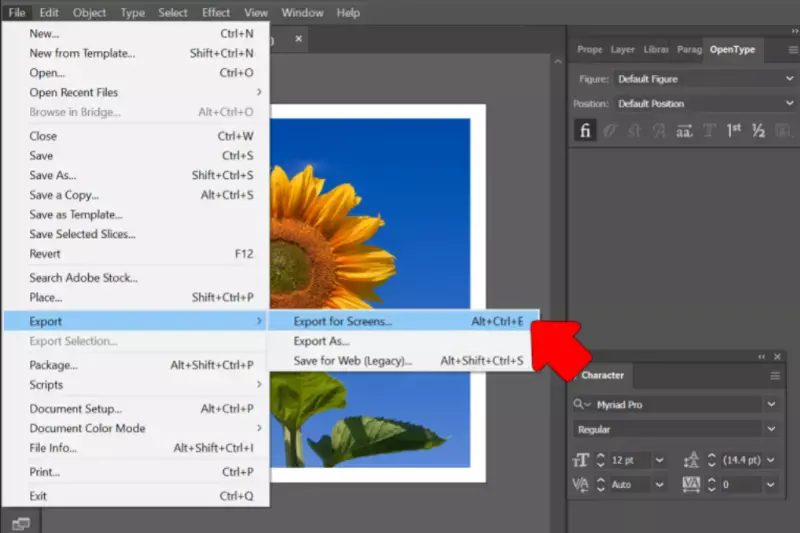Collapse the Character panel with double-arrow icon

pos(761,357)
